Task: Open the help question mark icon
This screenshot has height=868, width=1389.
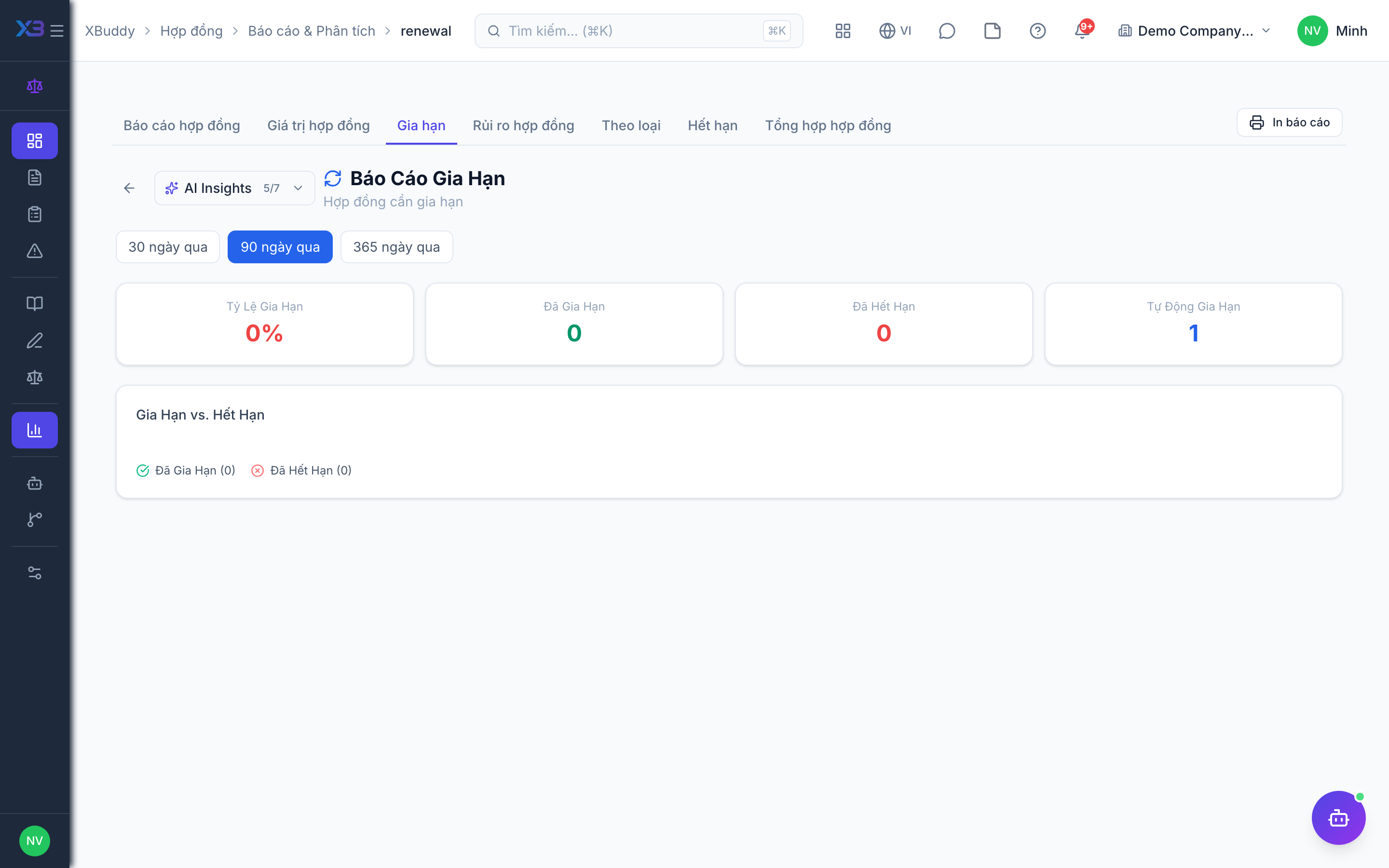Action: [1037, 30]
